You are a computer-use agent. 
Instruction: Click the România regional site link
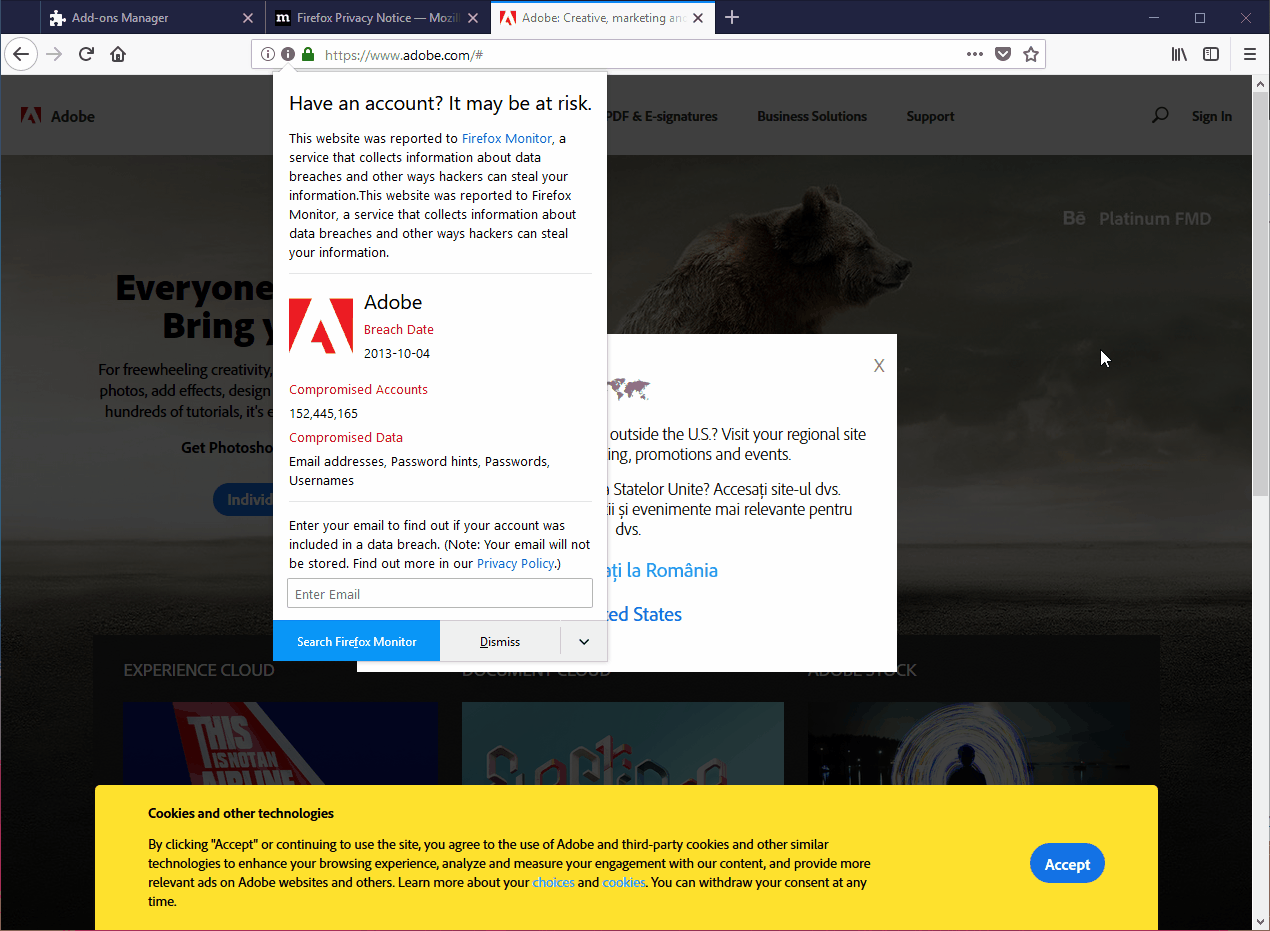coord(662,570)
